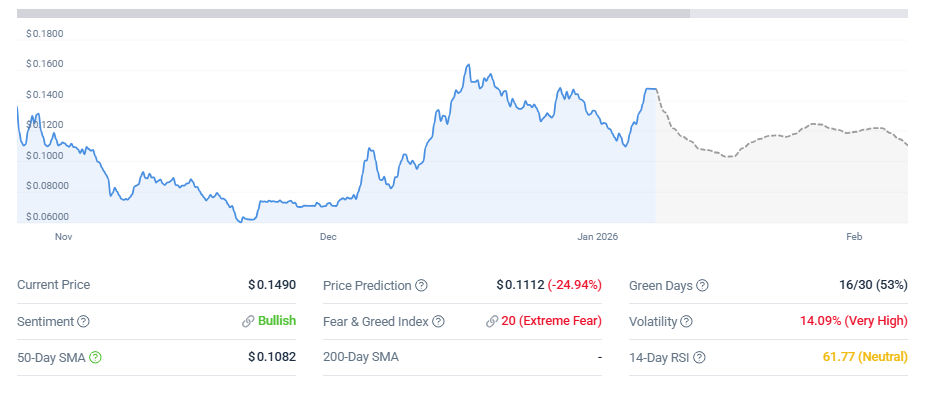Click the price prediction value $0.1112
Viewport: 931px width, 394px height.
(x=520, y=285)
